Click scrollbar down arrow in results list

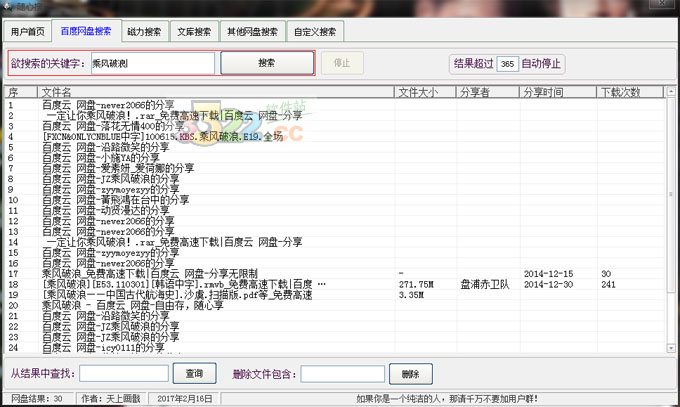click(671, 348)
